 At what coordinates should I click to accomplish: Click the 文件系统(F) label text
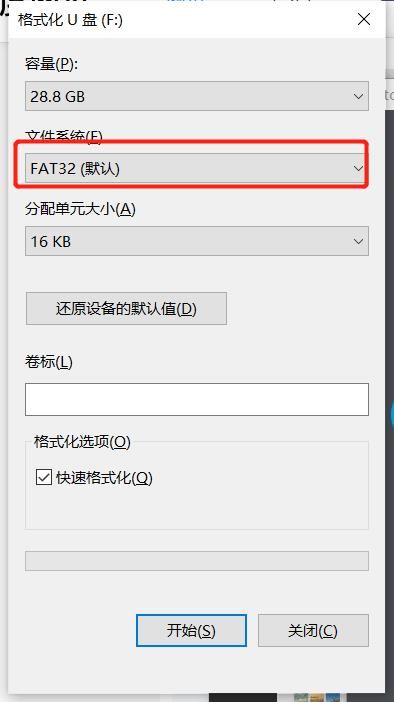(63, 136)
